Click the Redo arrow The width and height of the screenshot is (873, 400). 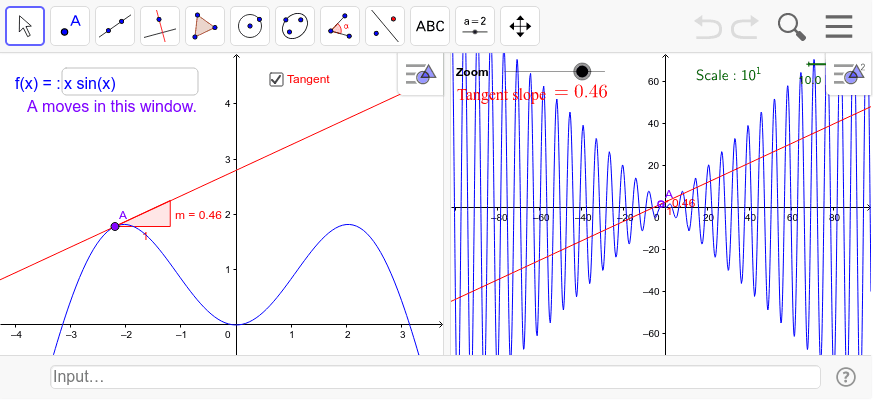pyautogui.click(x=745, y=26)
